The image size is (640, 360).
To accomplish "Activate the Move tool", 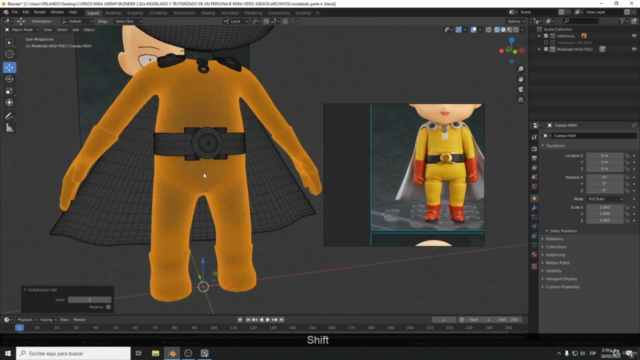I will tap(9, 67).
